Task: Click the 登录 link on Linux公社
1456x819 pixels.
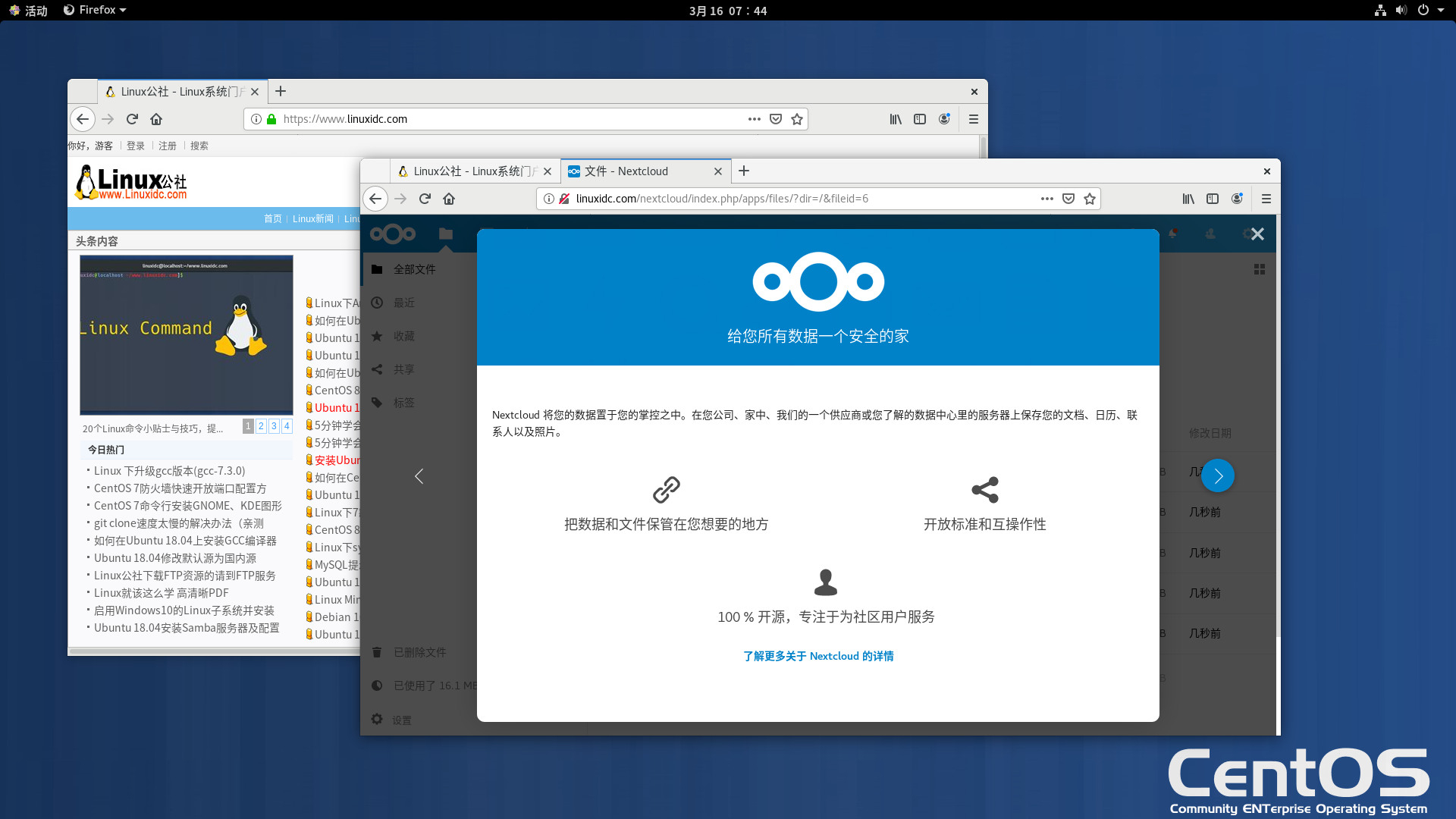Action: tap(135, 146)
